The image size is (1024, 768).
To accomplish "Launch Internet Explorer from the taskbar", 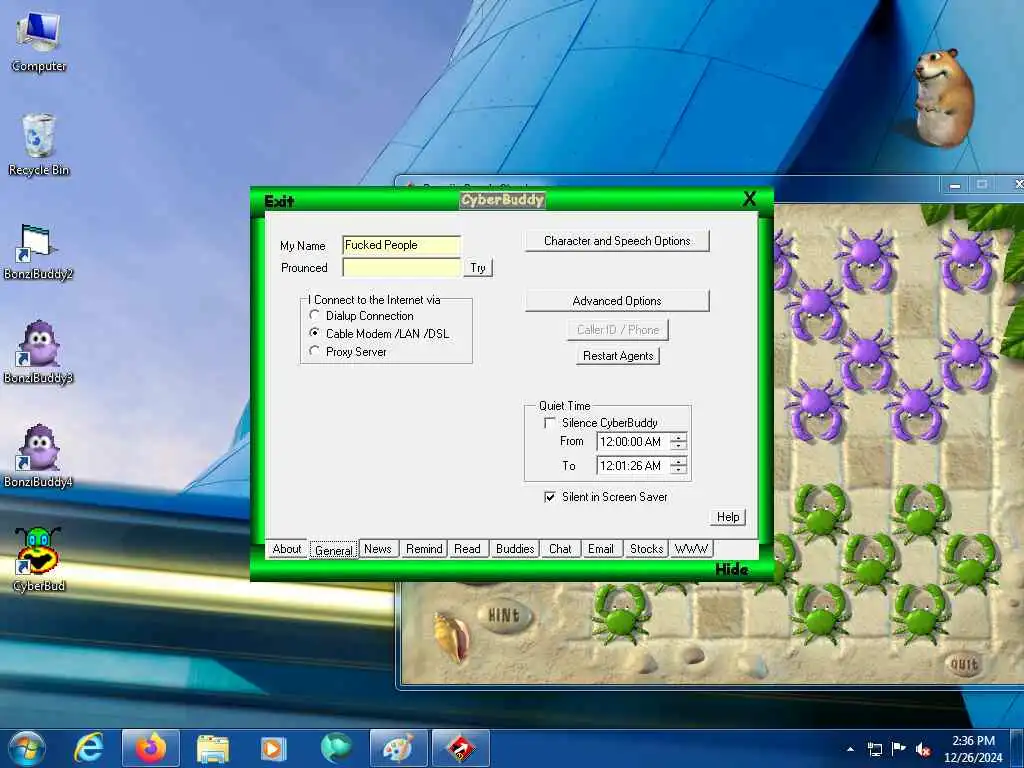I will (89, 748).
